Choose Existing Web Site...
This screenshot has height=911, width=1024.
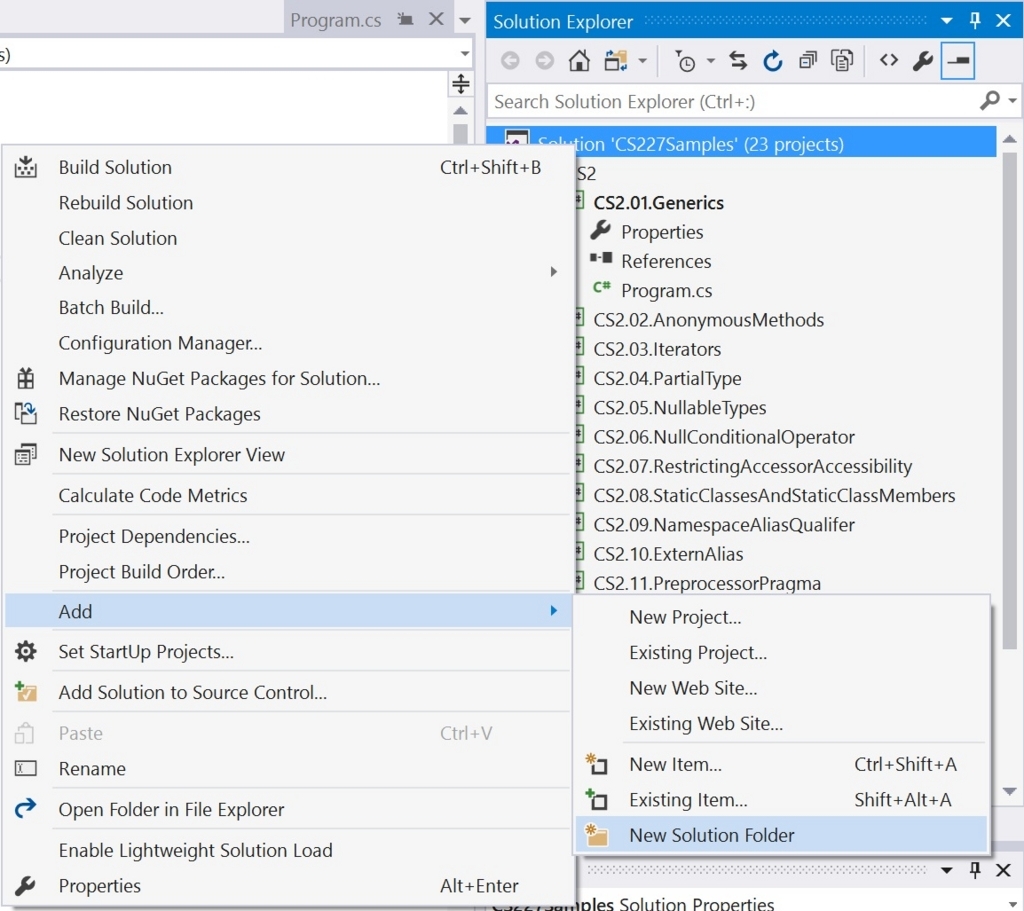coord(782,724)
